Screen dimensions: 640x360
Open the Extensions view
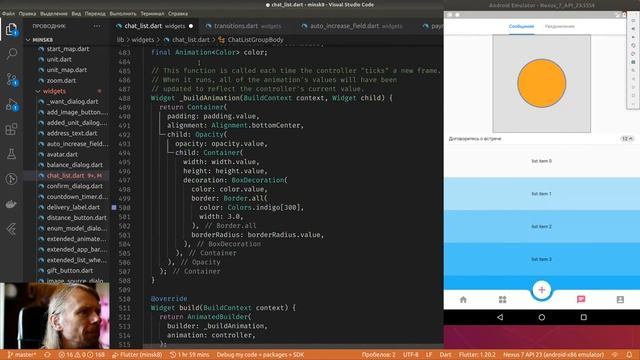click(x=11, y=129)
